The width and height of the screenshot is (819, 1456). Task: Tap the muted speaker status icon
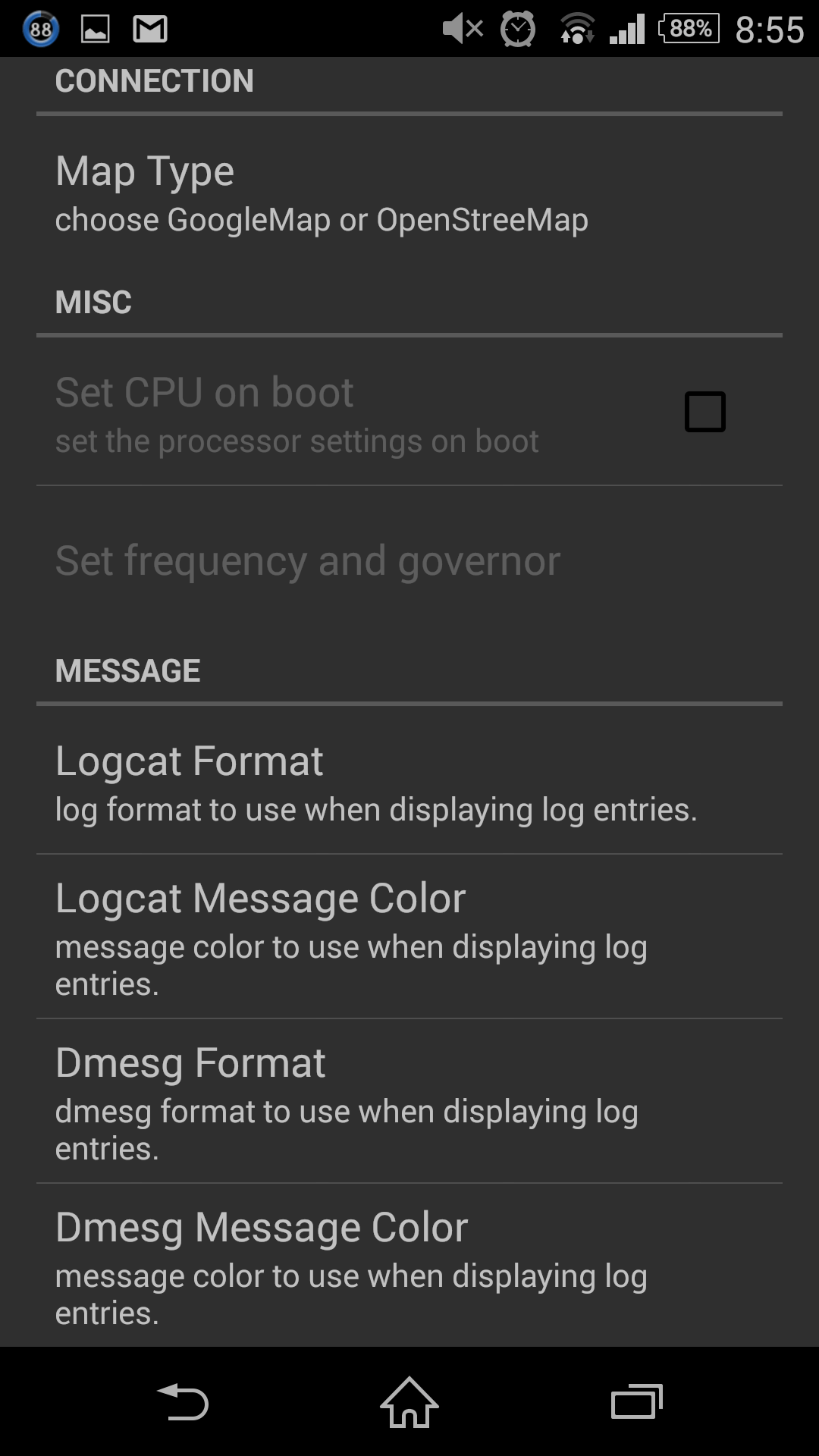pyautogui.click(x=463, y=29)
